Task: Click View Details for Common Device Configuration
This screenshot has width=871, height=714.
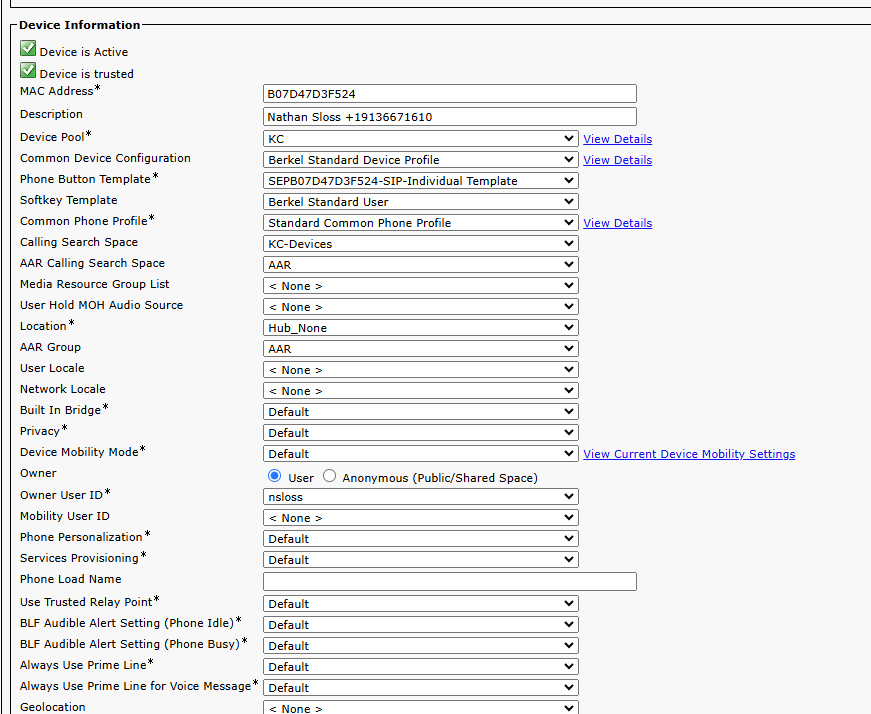Action: point(617,160)
